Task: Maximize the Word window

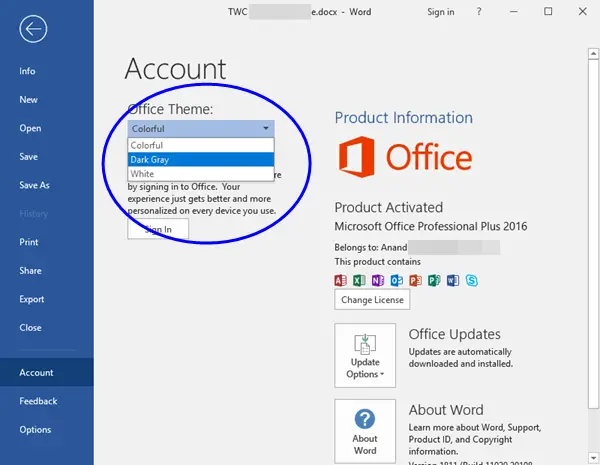Action: click(x=548, y=11)
